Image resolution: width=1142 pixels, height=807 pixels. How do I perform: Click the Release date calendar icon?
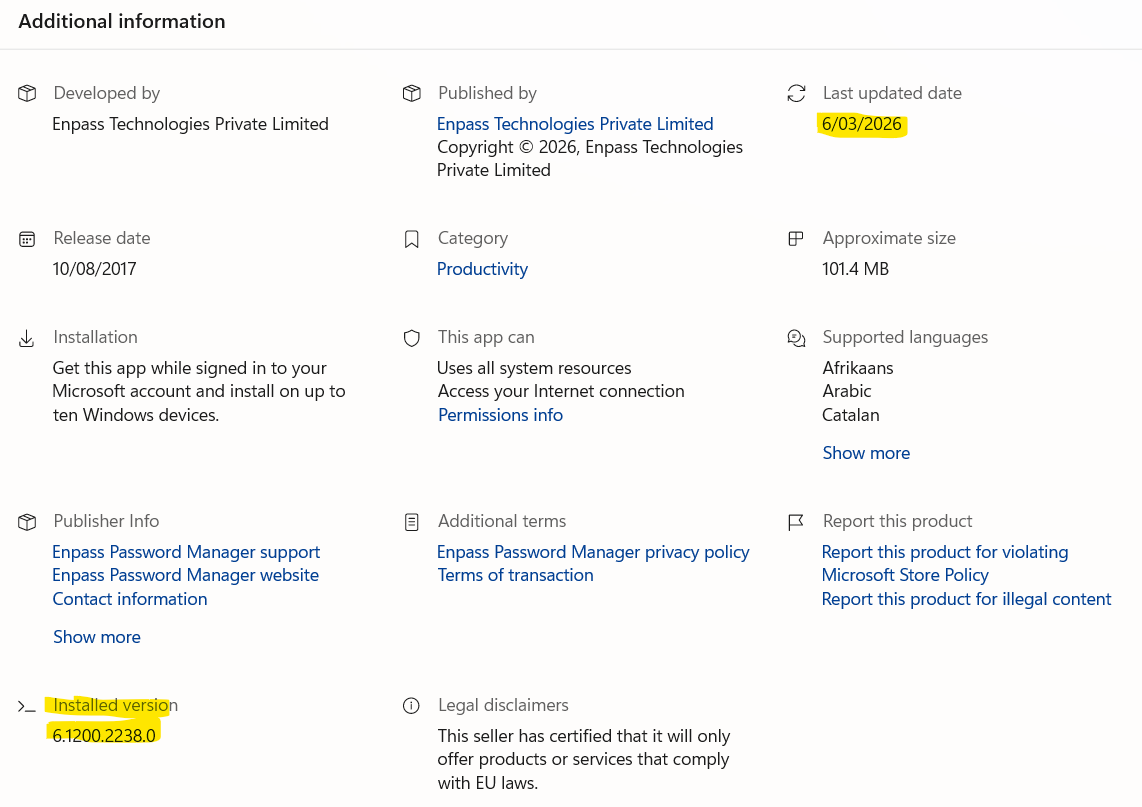(x=27, y=239)
